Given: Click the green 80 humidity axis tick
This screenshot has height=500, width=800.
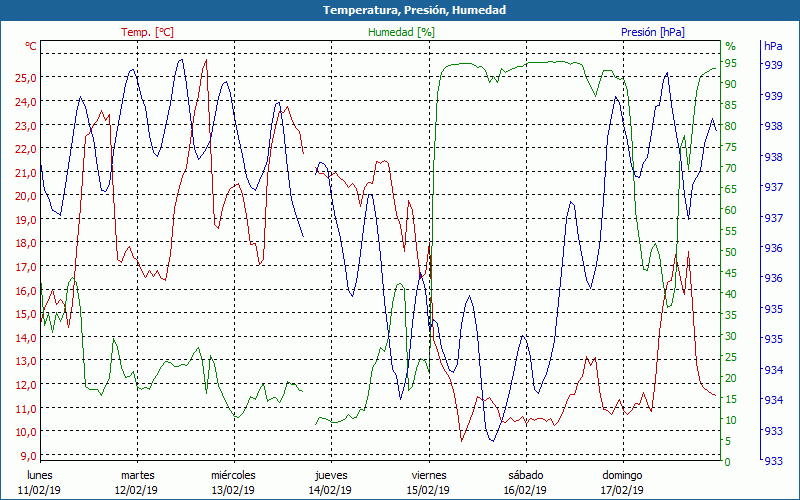Looking at the screenshot, I should pos(731,126).
